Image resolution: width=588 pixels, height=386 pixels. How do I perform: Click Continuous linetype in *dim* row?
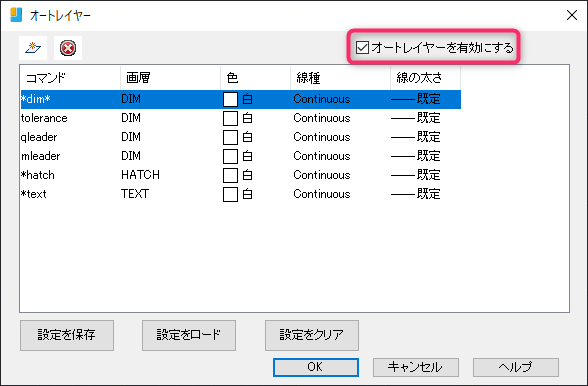point(322,99)
